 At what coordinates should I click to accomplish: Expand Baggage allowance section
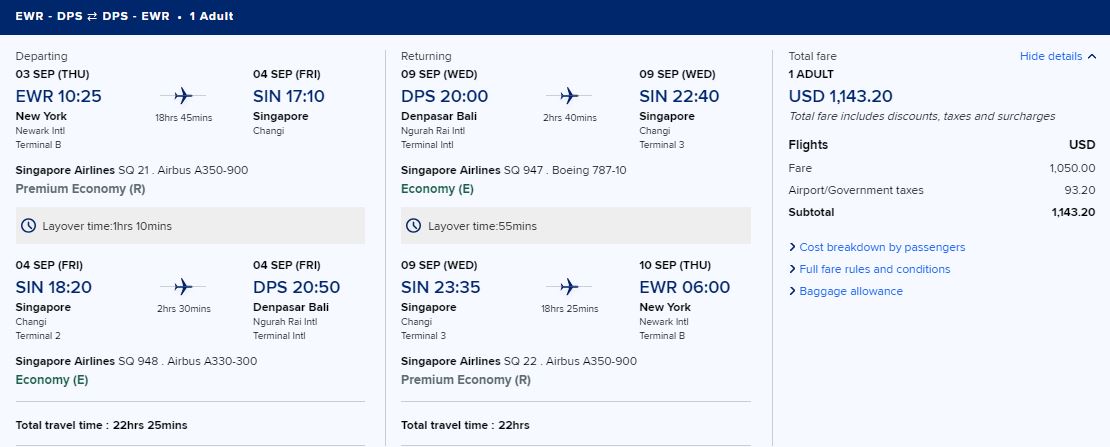click(850, 291)
